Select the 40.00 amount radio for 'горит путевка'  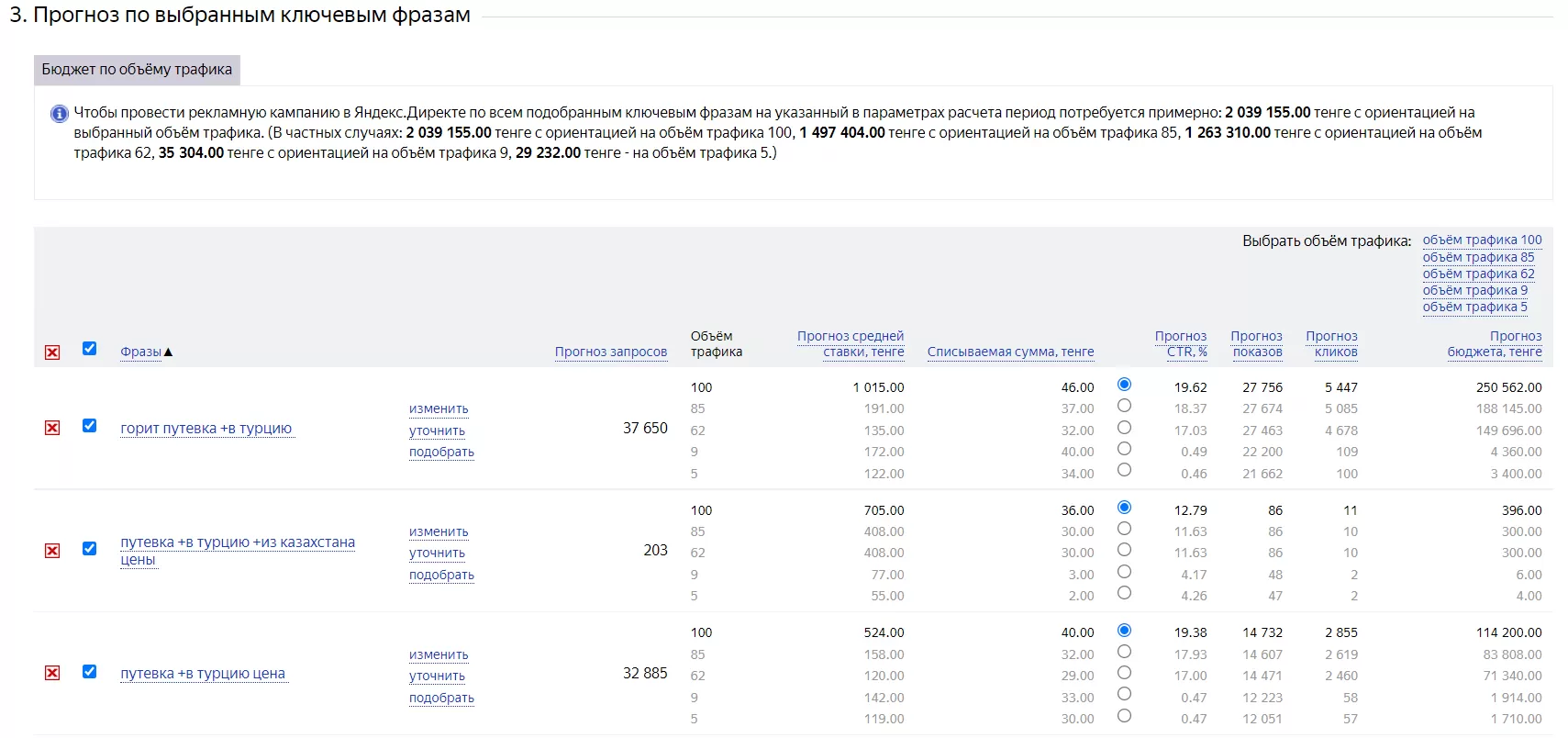tap(1124, 449)
